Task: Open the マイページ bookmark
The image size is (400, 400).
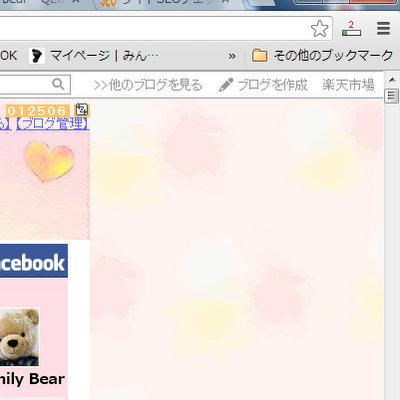Action: [x=94, y=55]
